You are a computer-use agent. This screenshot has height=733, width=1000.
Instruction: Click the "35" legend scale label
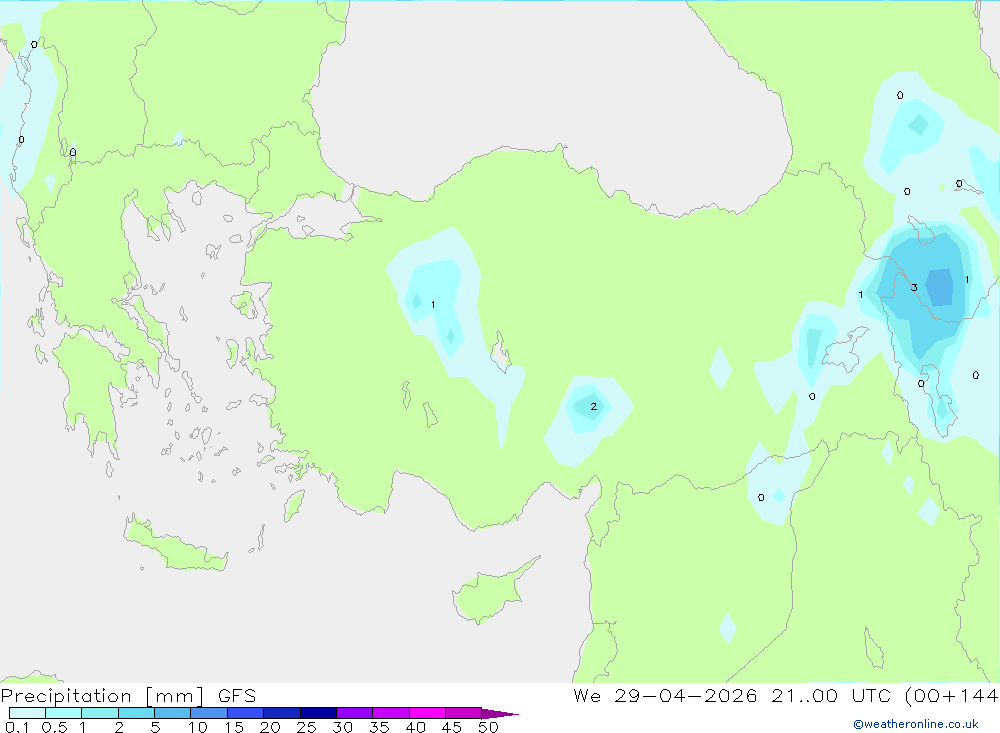(379, 727)
